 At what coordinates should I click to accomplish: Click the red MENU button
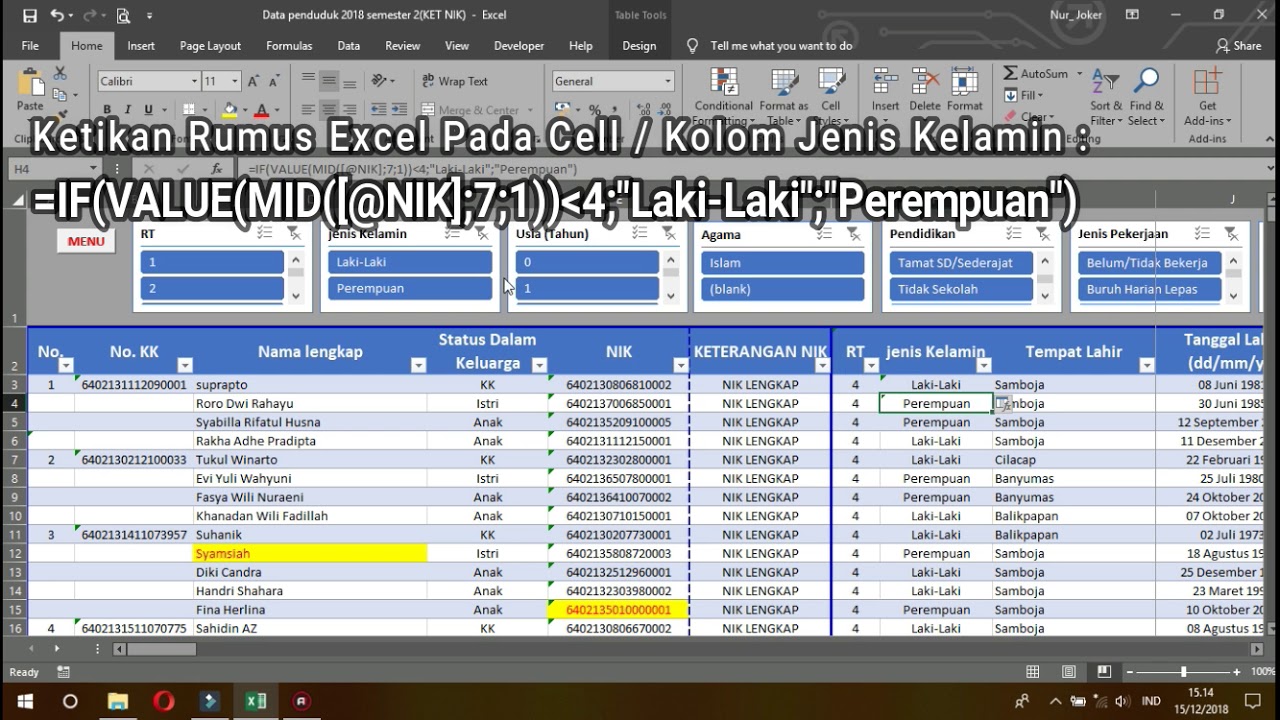(x=86, y=241)
